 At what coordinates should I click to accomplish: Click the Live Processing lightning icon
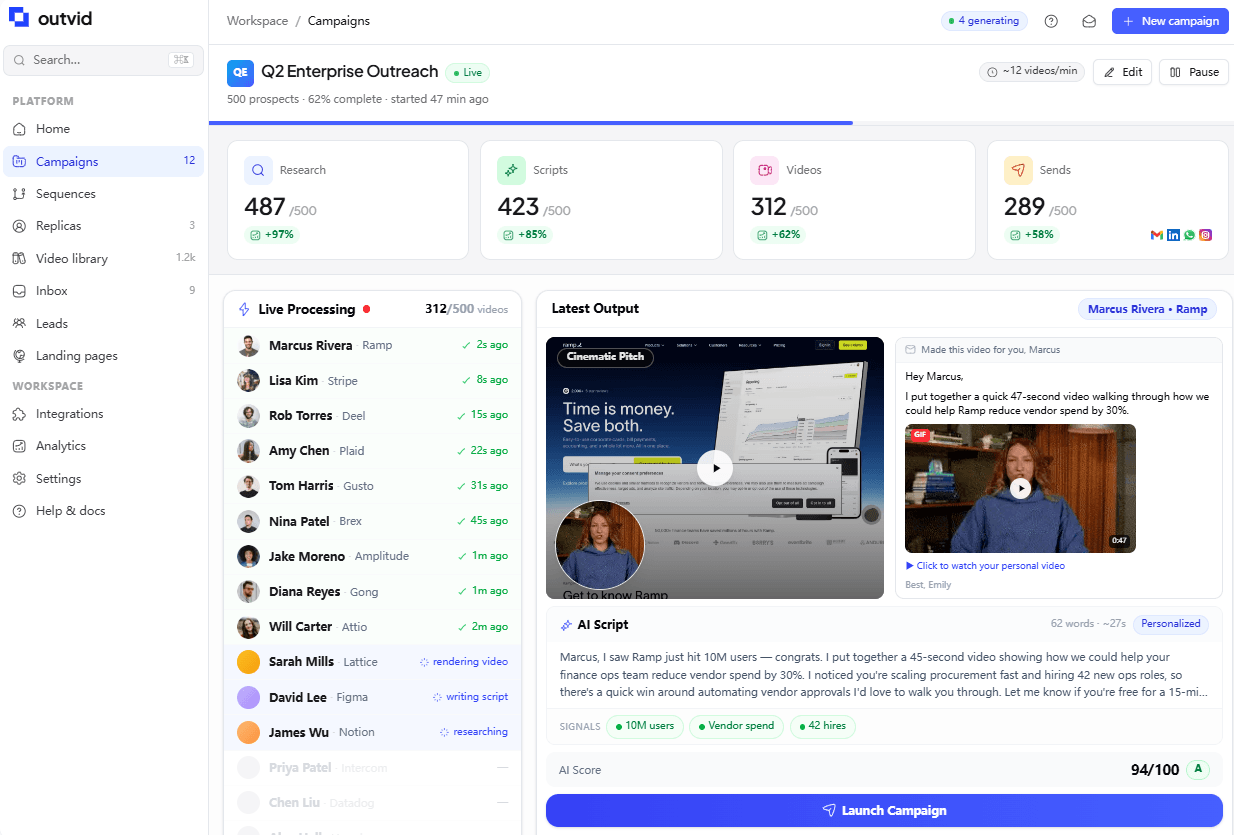click(x=244, y=310)
